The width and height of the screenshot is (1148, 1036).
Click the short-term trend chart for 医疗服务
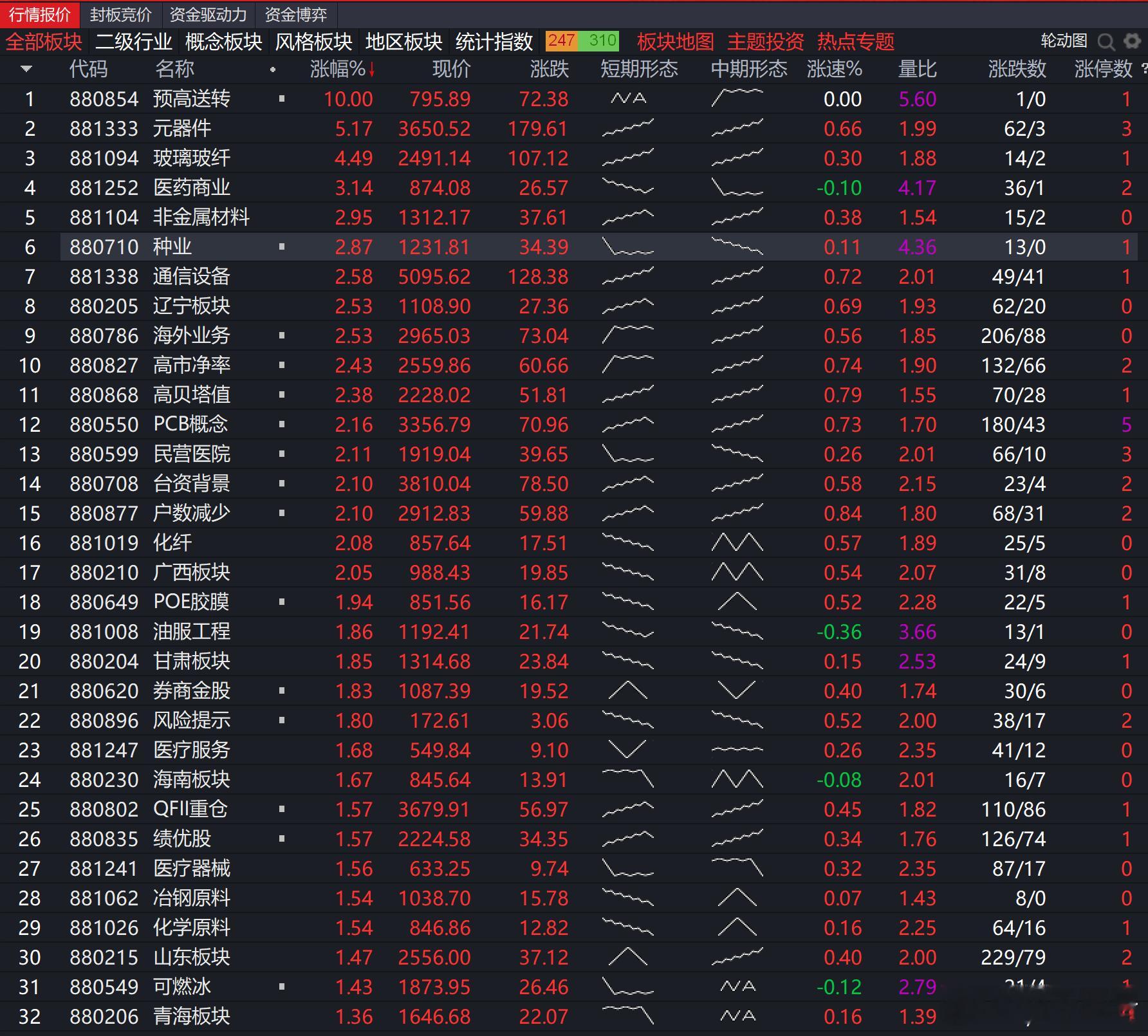point(627,750)
